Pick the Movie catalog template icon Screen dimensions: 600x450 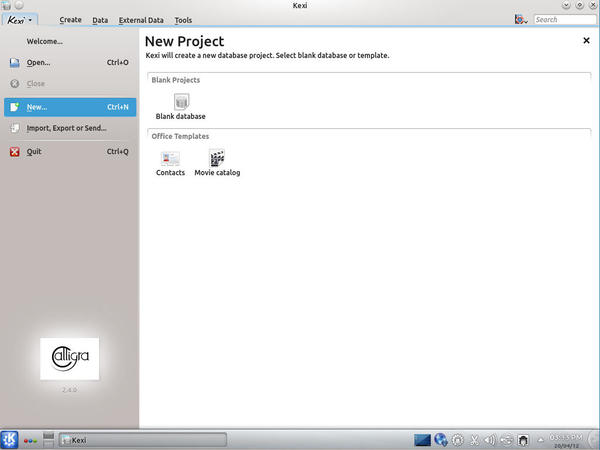pos(217,158)
